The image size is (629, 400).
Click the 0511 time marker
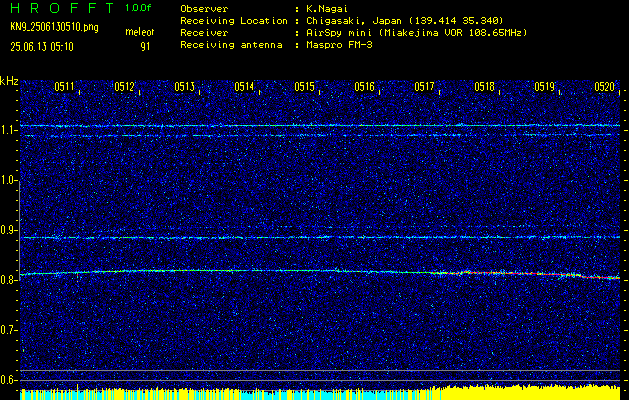coord(65,87)
